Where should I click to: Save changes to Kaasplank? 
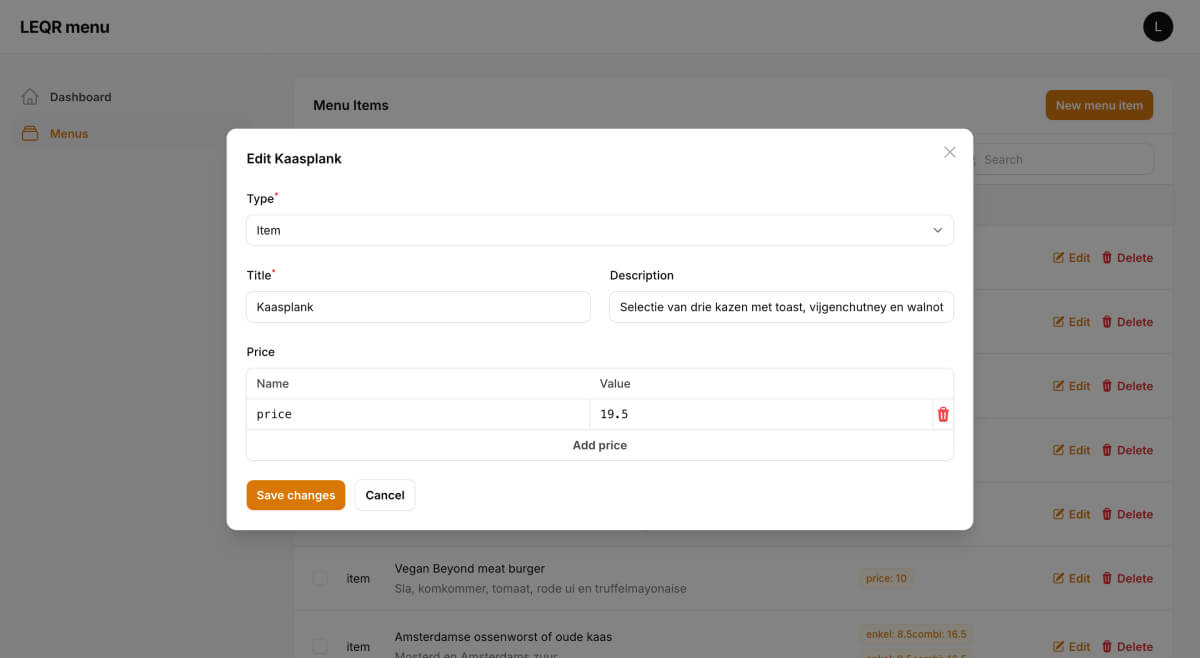296,495
